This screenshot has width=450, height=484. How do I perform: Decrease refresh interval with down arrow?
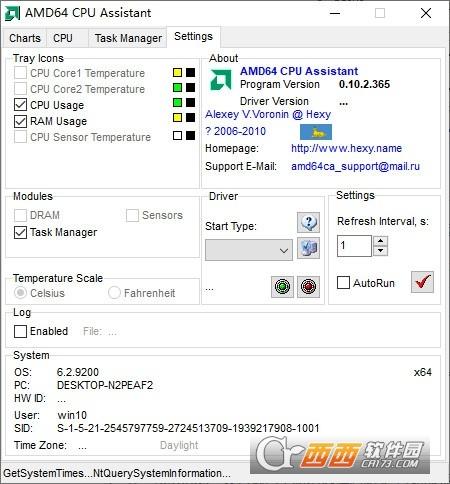(381, 251)
